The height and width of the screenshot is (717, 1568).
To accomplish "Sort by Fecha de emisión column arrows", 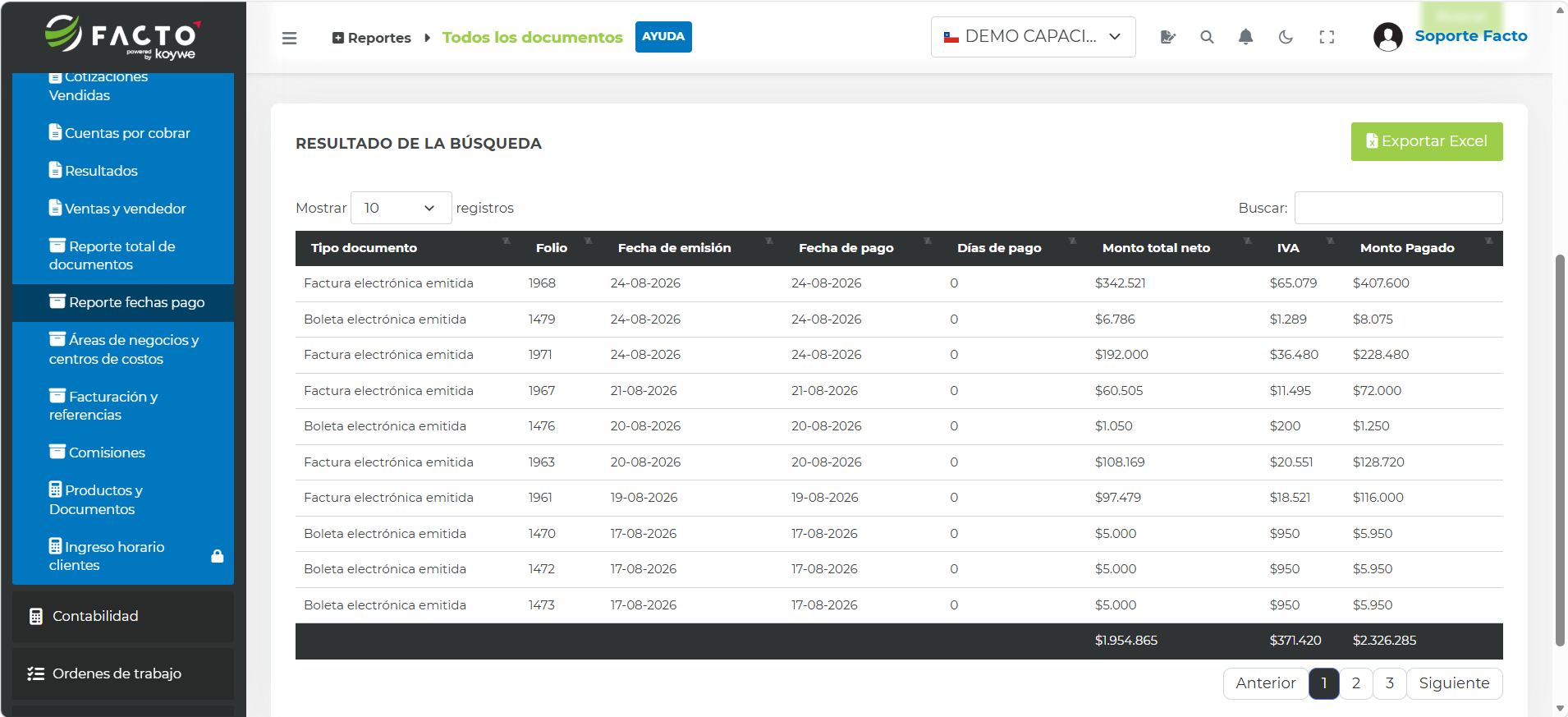I will click(x=769, y=241).
